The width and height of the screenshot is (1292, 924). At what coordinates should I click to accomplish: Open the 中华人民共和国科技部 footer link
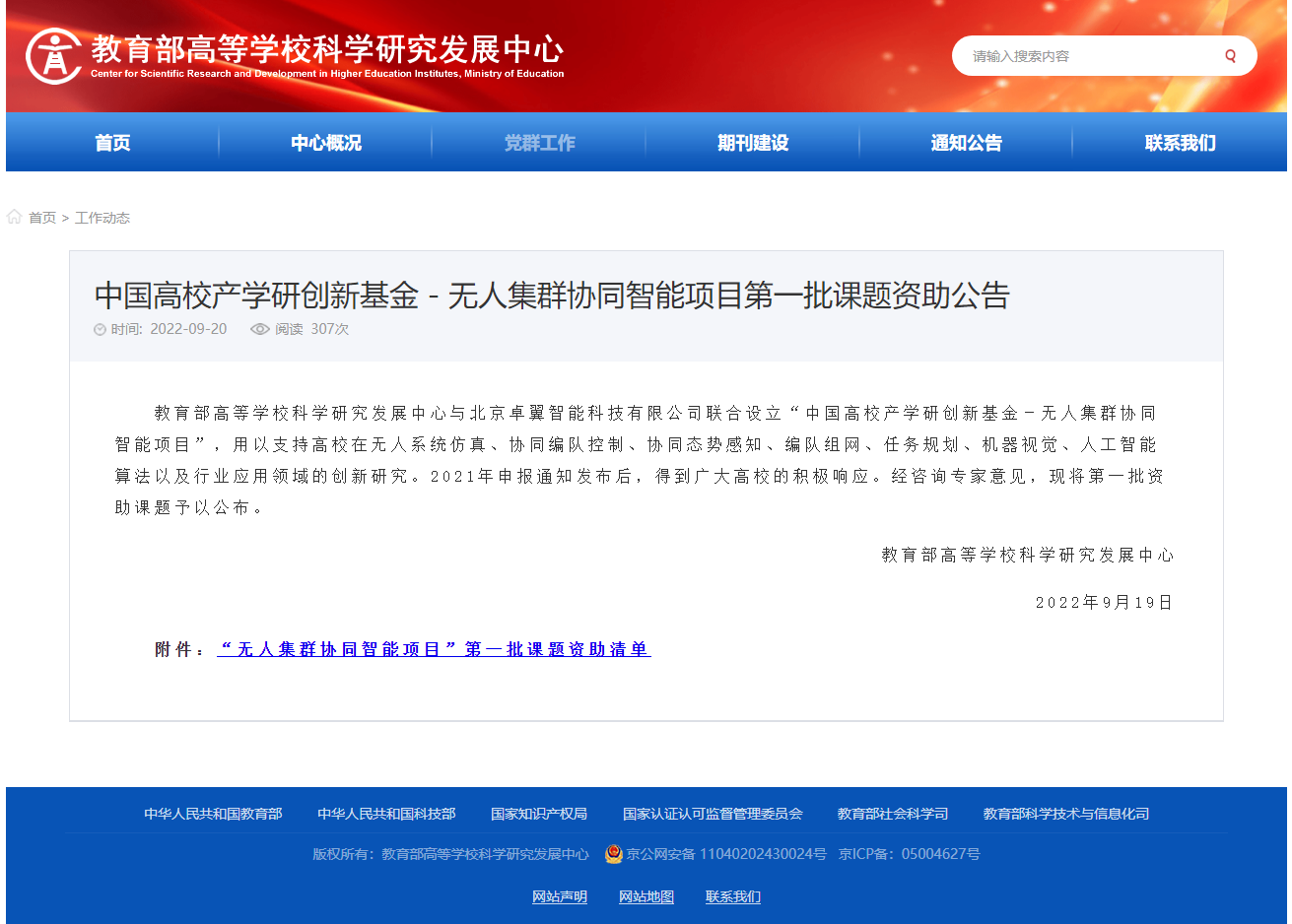[x=386, y=814]
